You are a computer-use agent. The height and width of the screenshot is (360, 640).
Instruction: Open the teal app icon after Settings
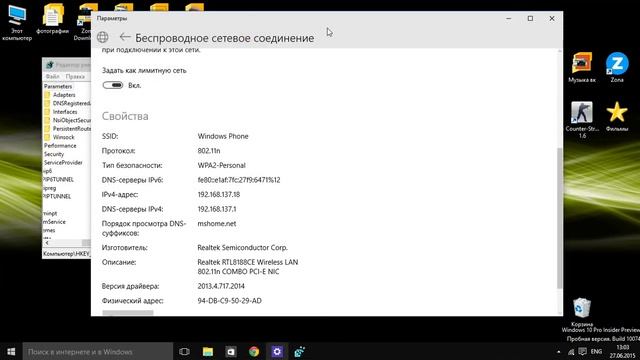[x=300, y=351]
